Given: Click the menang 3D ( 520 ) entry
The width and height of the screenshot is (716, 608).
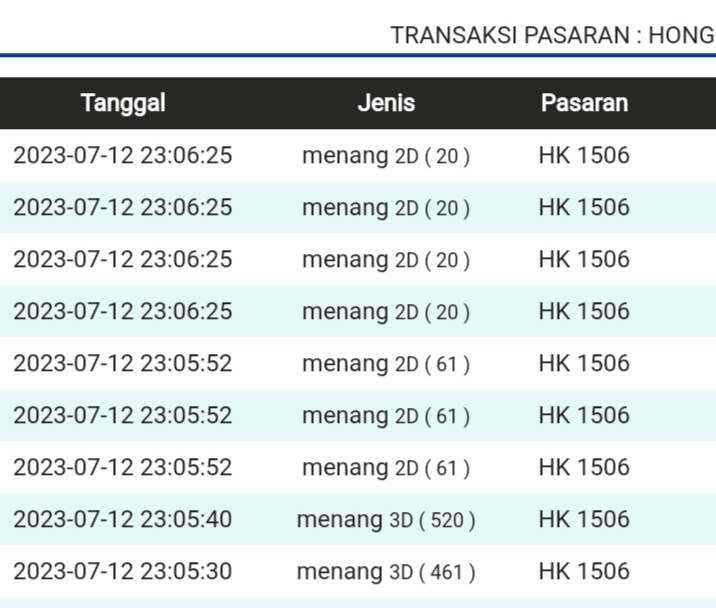Looking at the screenshot, I should point(386,519).
